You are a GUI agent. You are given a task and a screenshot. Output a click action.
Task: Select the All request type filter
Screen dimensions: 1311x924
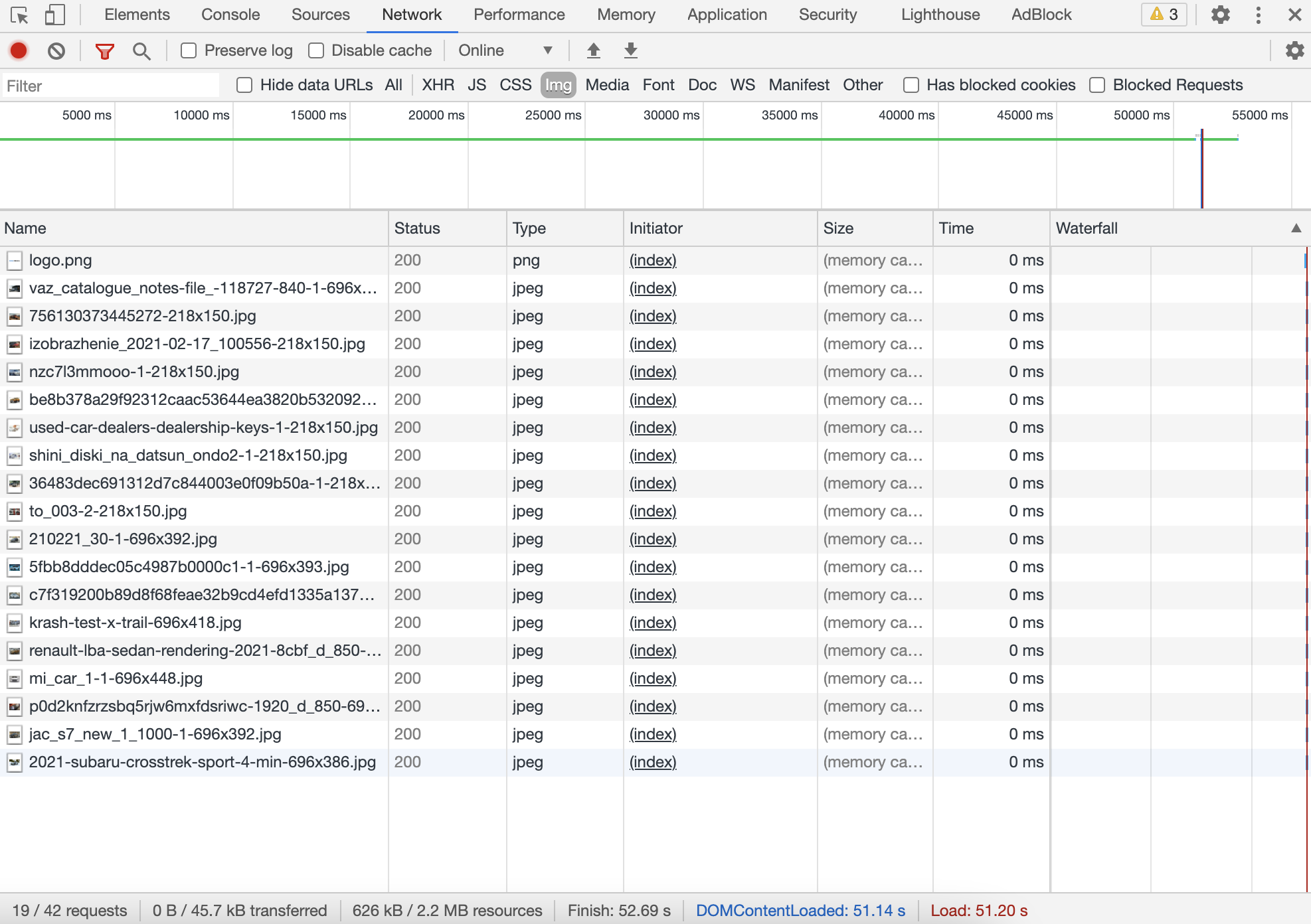[394, 85]
